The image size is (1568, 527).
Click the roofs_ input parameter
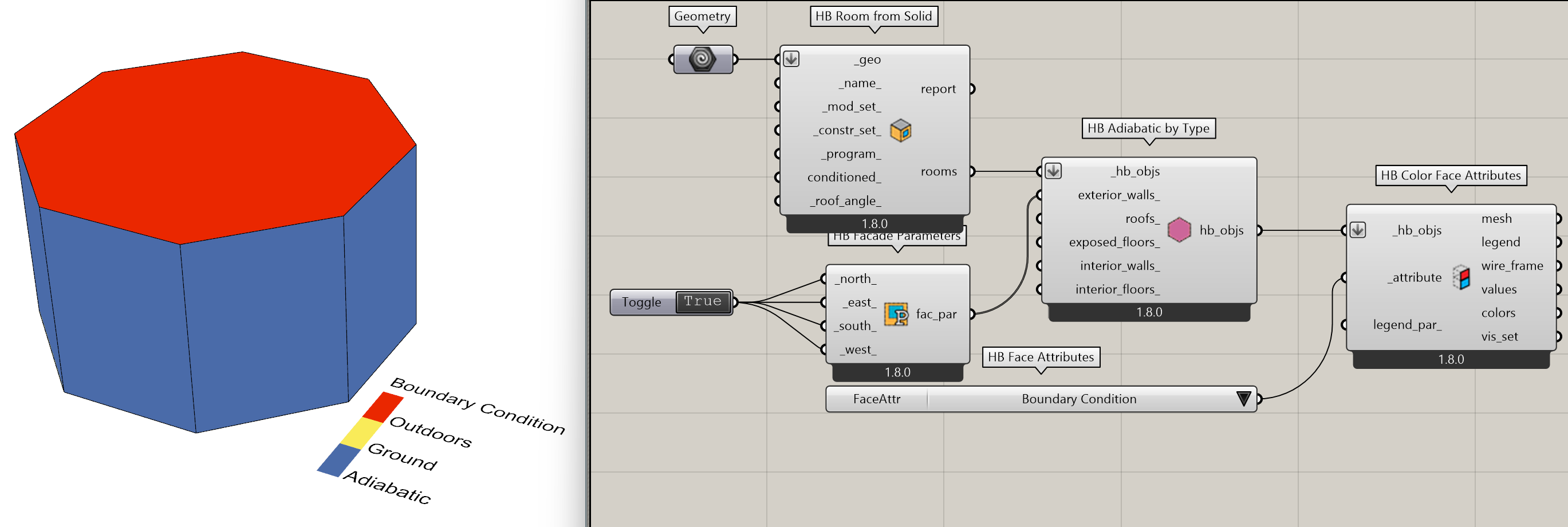pos(1142,218)
